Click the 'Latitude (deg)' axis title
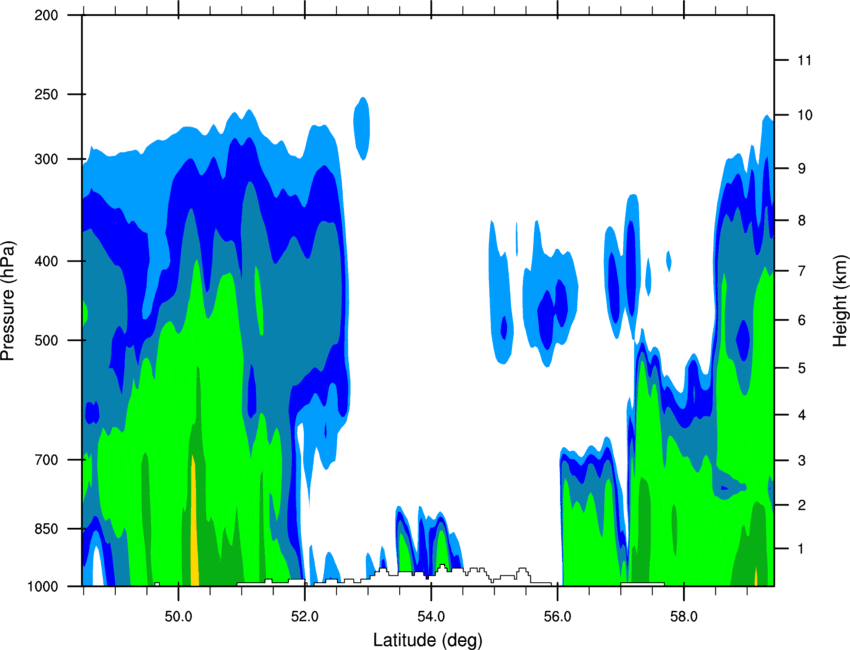The height and width of the screenshot is (650, 850). click(x=427, y=640)
